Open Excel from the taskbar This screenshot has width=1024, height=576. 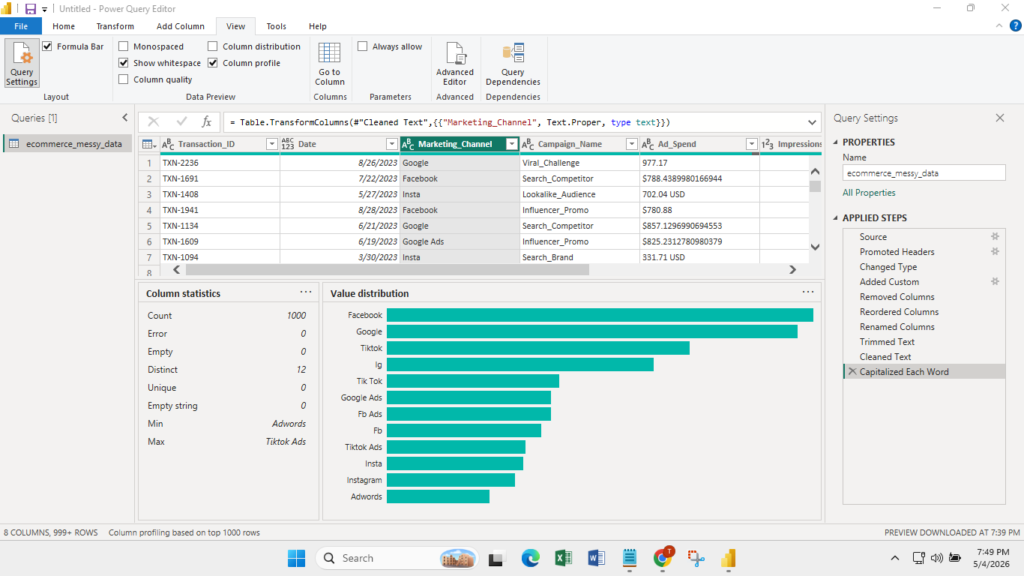tap(563, 558)
